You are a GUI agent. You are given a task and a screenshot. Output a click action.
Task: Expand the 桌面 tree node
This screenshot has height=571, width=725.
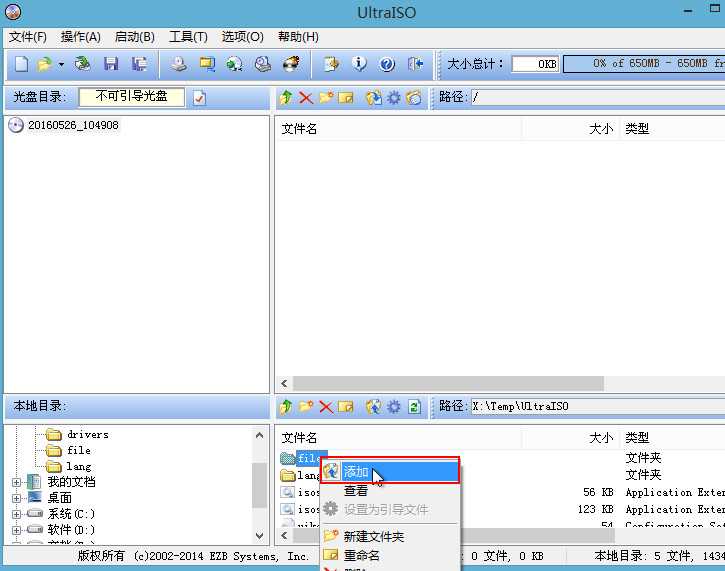[x=16, y=498]
